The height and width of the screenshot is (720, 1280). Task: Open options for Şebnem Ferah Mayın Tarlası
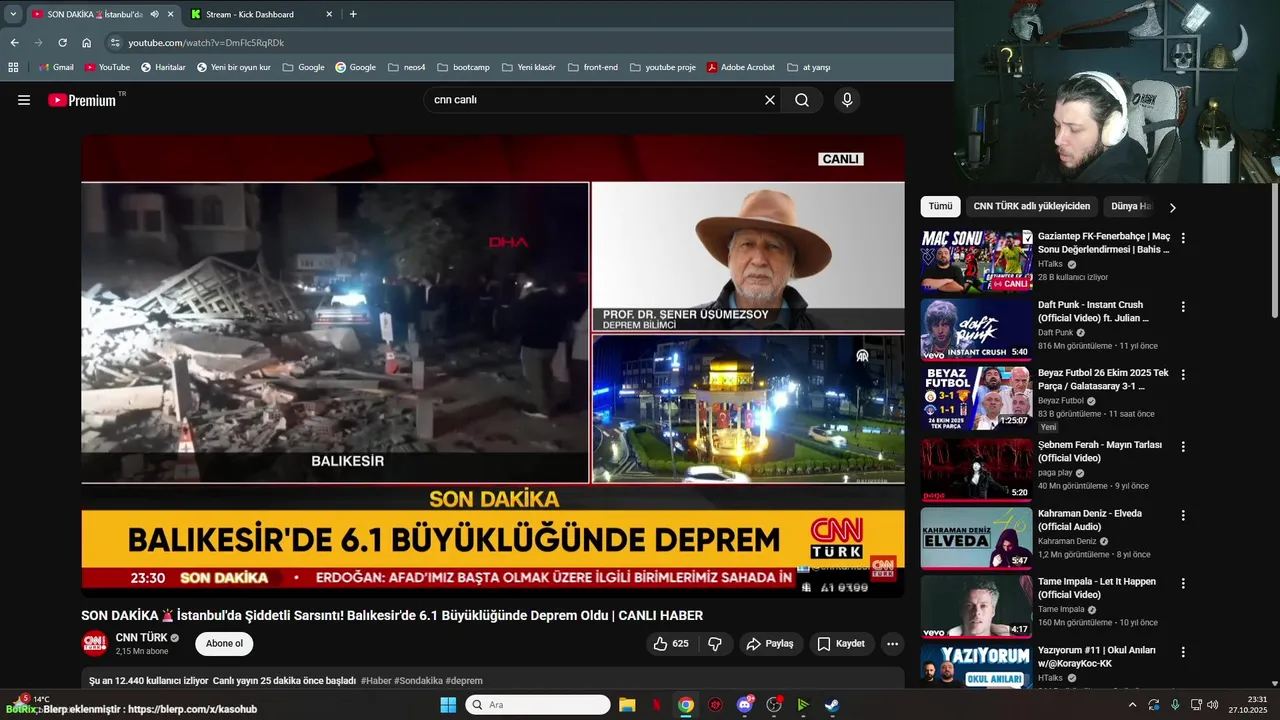coord(1183,446)
